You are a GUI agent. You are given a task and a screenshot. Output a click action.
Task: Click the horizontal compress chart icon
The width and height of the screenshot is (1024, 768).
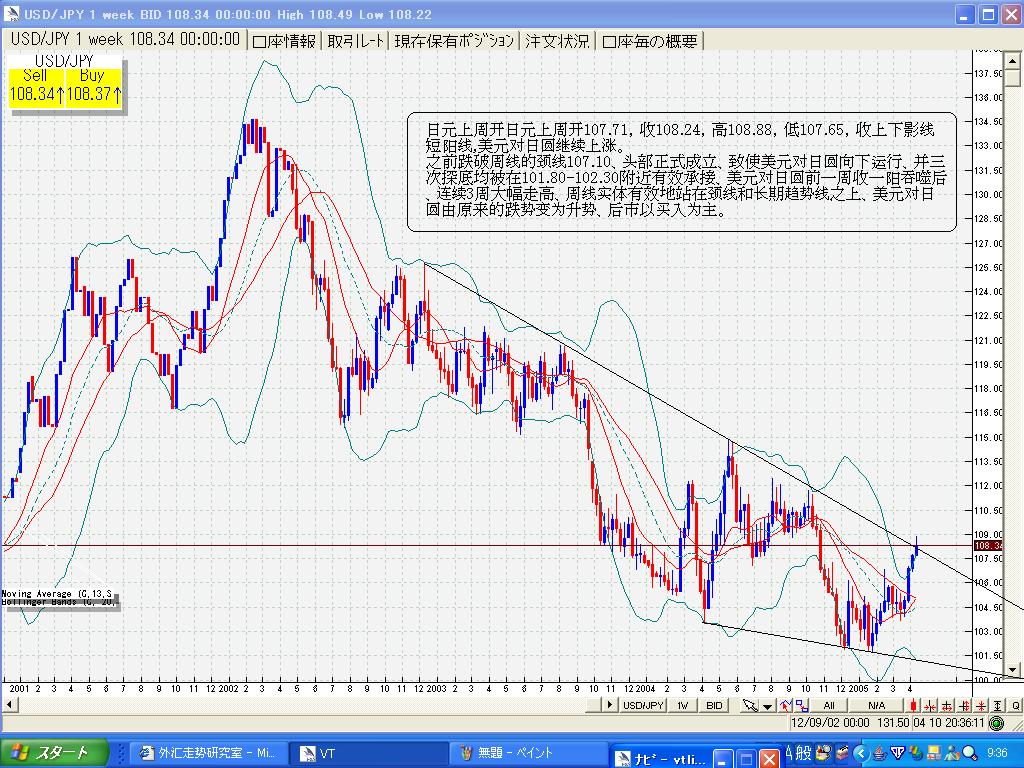(x=931, y=705)
